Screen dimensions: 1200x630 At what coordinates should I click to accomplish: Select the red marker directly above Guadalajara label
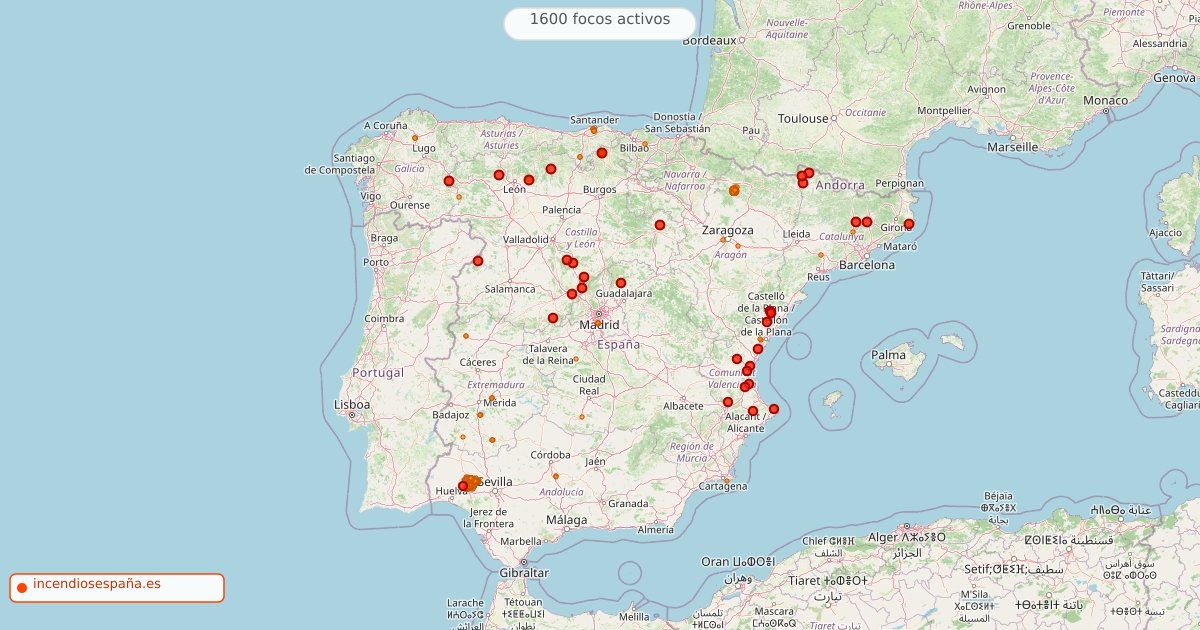621,283
